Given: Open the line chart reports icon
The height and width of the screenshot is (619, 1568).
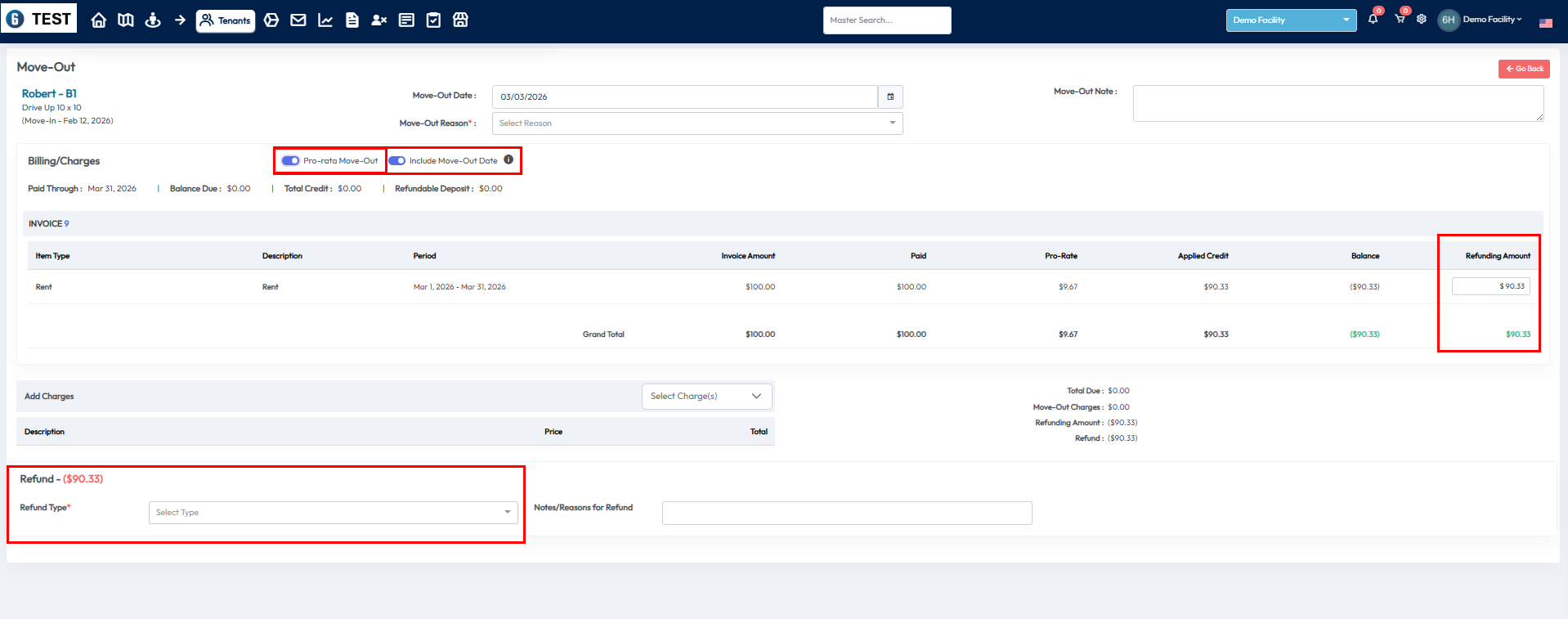Looking at the screenshot, I should pos(325,20).
